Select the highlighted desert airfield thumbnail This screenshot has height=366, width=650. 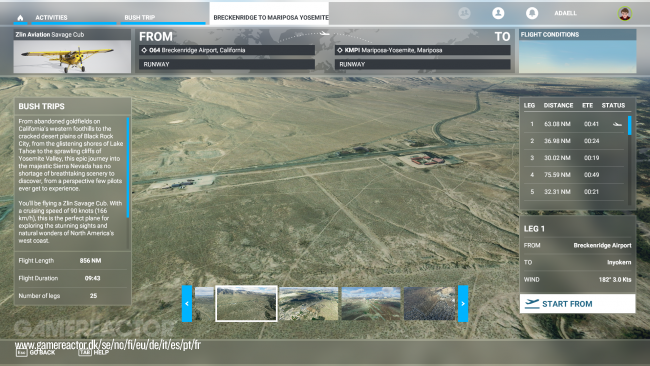(246, 303)
